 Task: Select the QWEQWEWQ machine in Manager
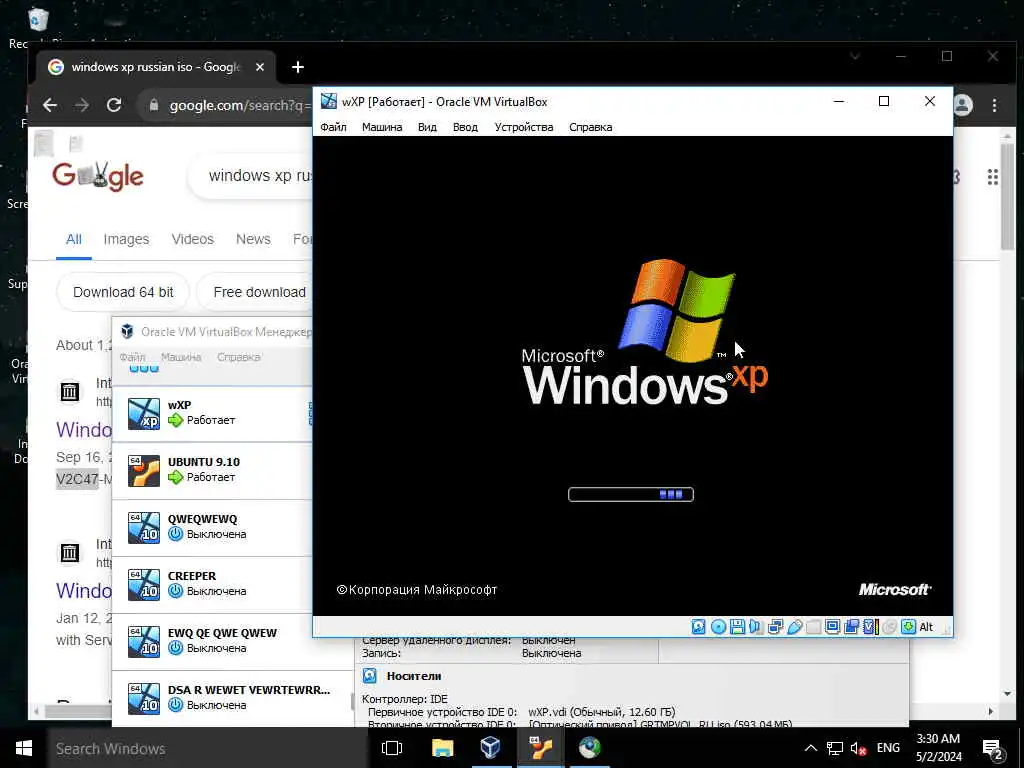(x=212, y=527)
